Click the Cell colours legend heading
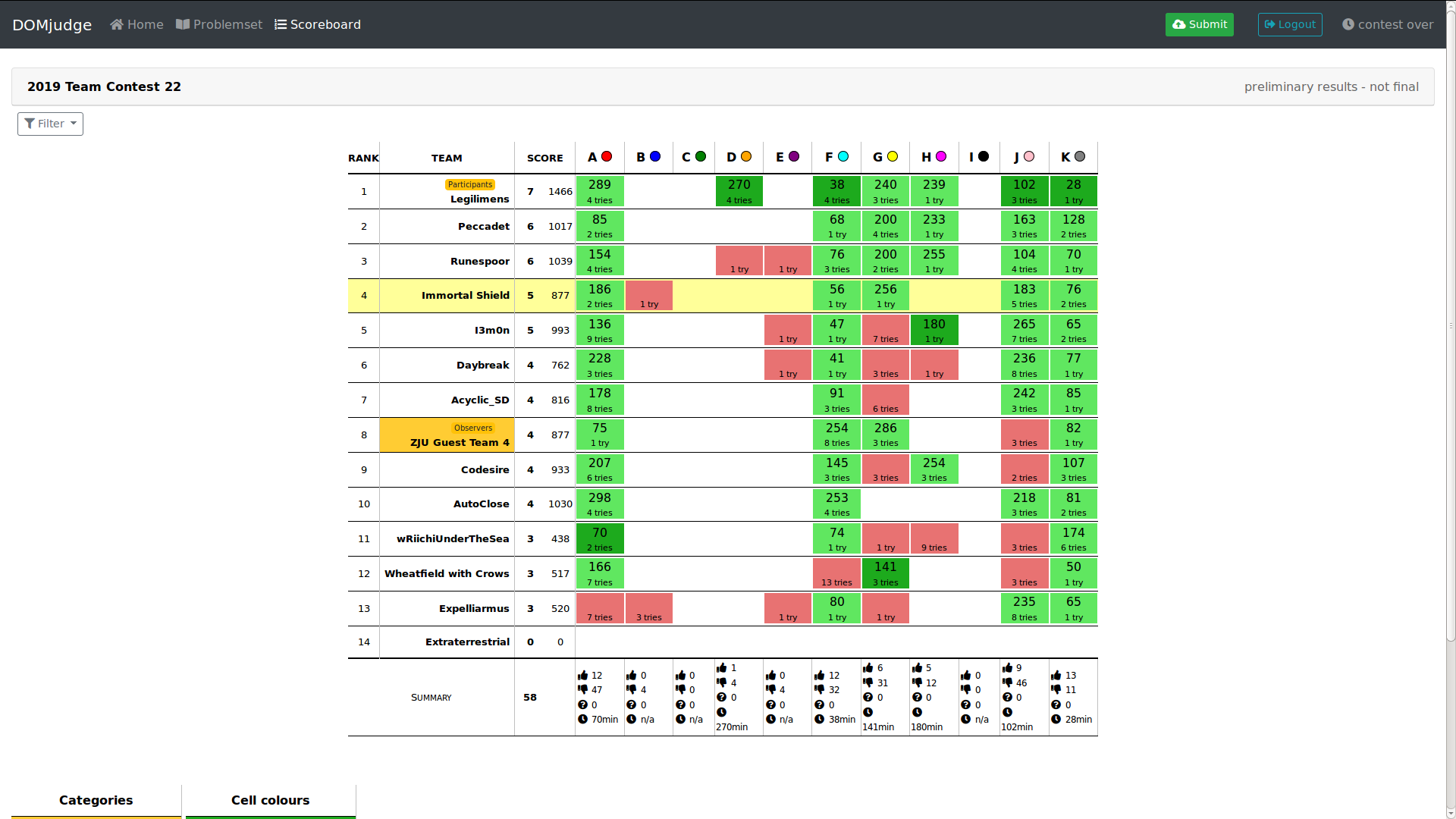Image resolution: width=1456 pixels, height=819 pixels. pos(270,800)
